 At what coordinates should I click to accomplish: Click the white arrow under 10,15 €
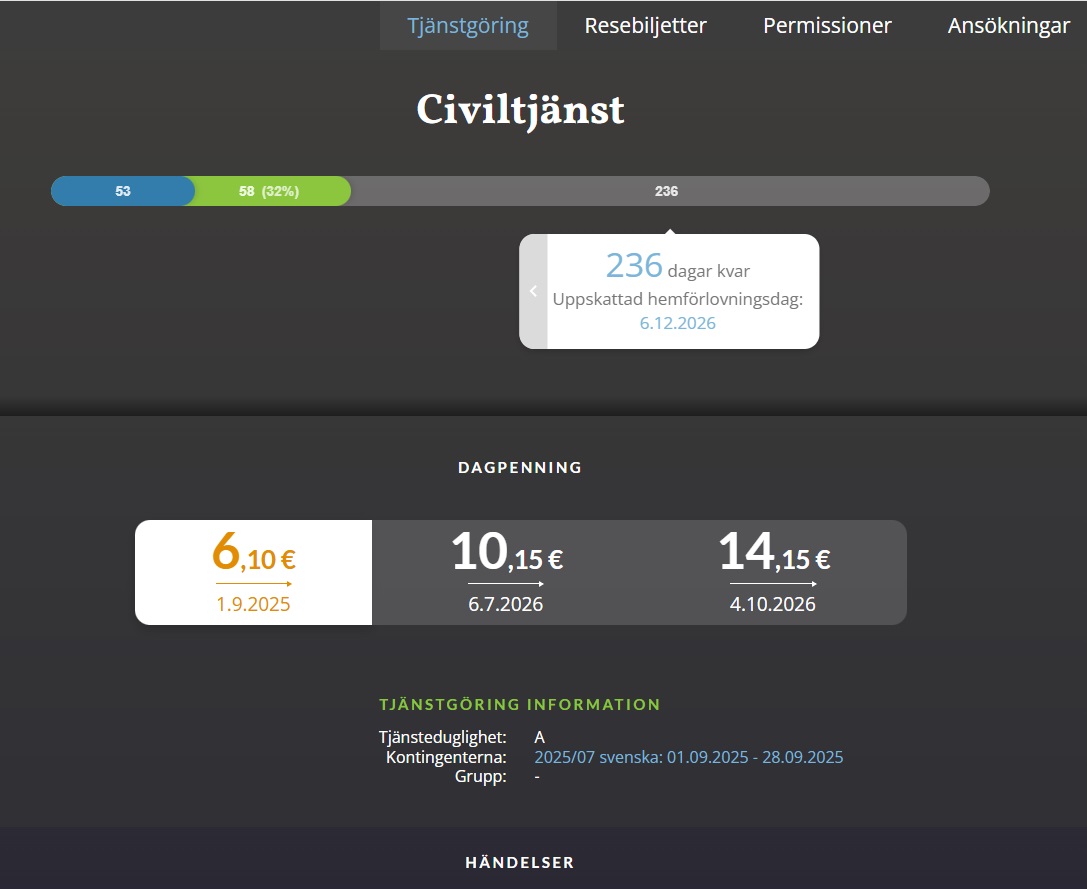click(506, 583)
